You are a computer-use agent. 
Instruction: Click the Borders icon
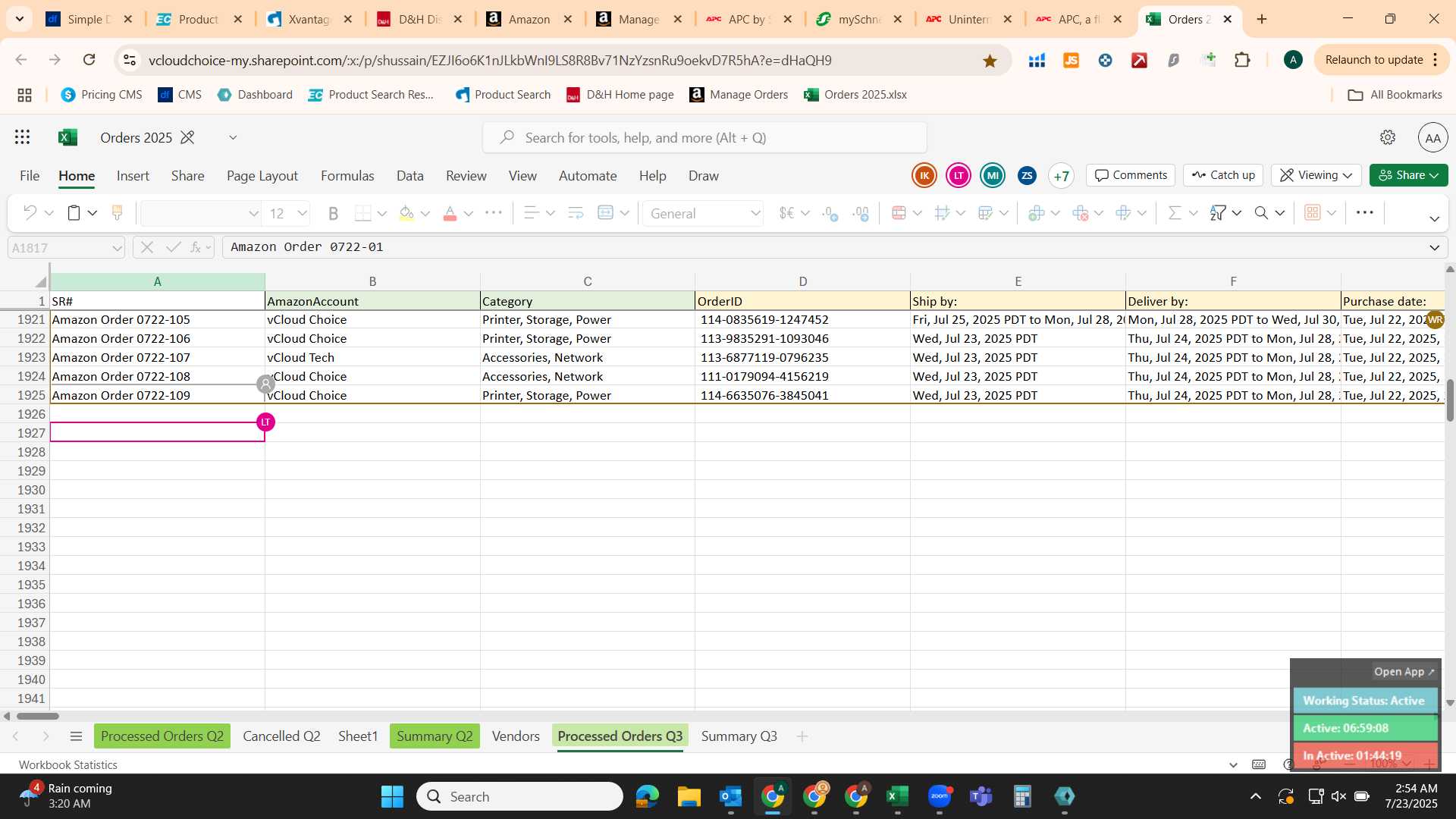[x=363, y=214]
